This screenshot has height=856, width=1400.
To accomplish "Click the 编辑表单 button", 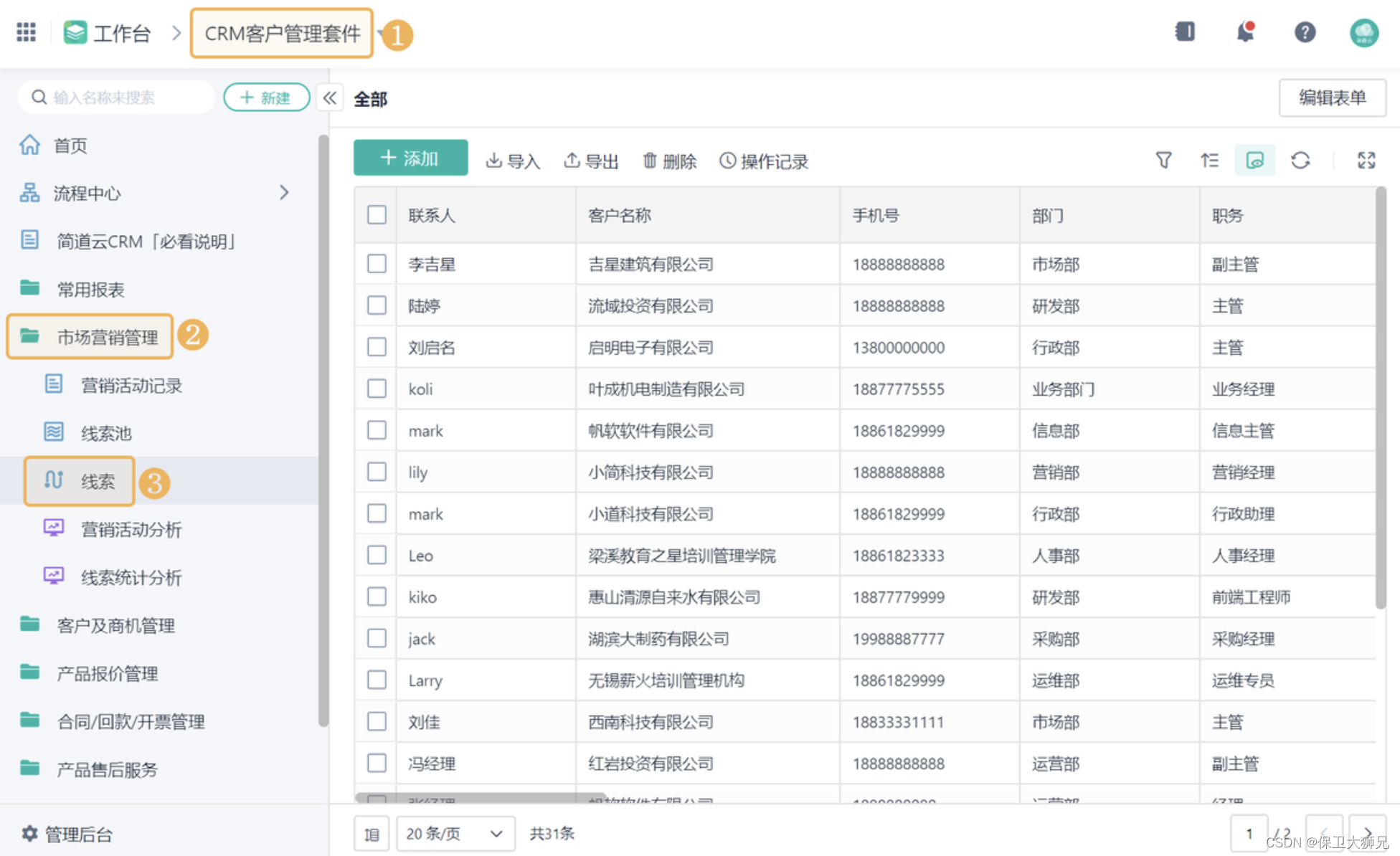I will pos(1332,98).
